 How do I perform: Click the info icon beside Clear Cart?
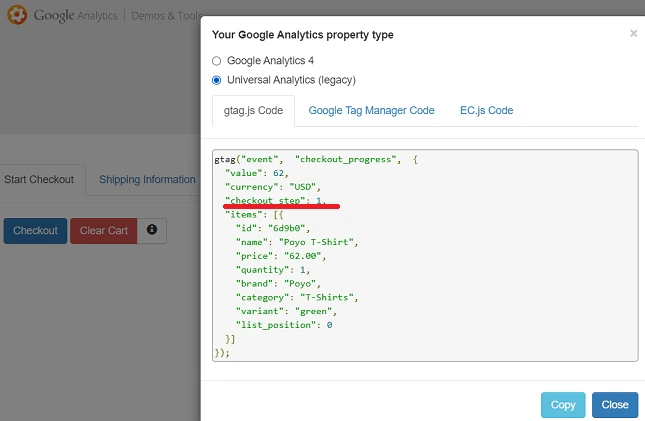(152, 230)
